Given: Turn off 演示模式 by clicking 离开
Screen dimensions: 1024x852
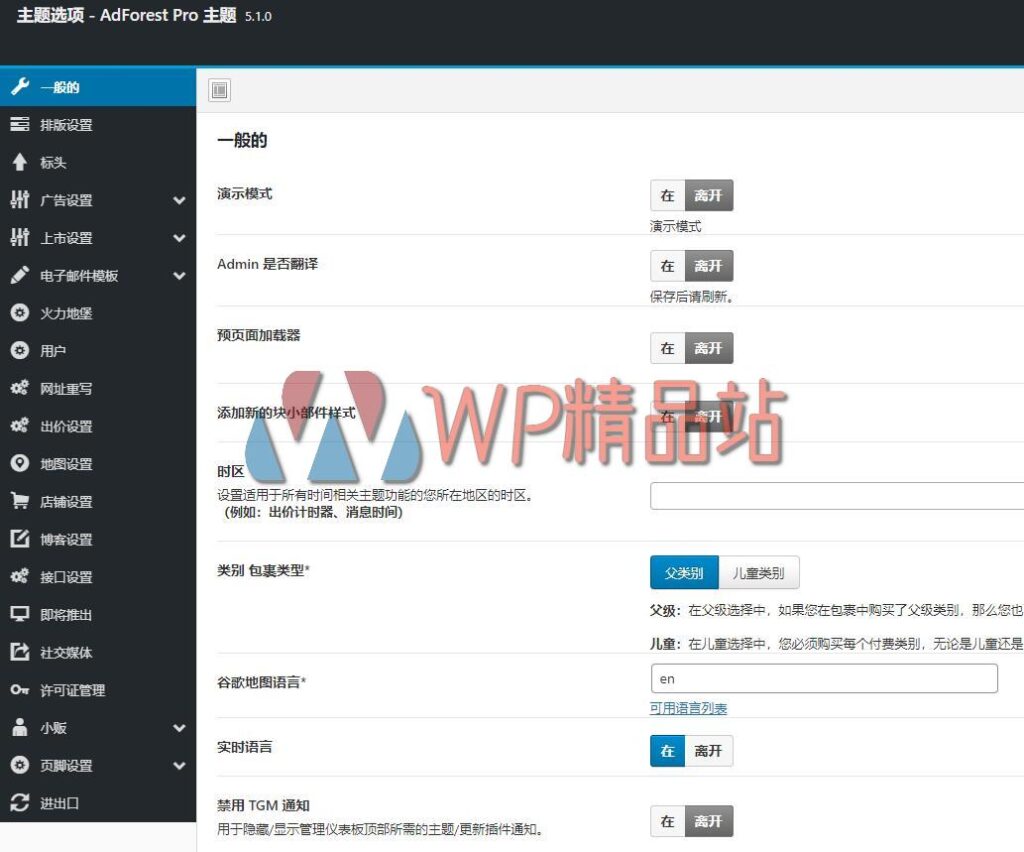Looking at the screenshot, I should 708,196.
